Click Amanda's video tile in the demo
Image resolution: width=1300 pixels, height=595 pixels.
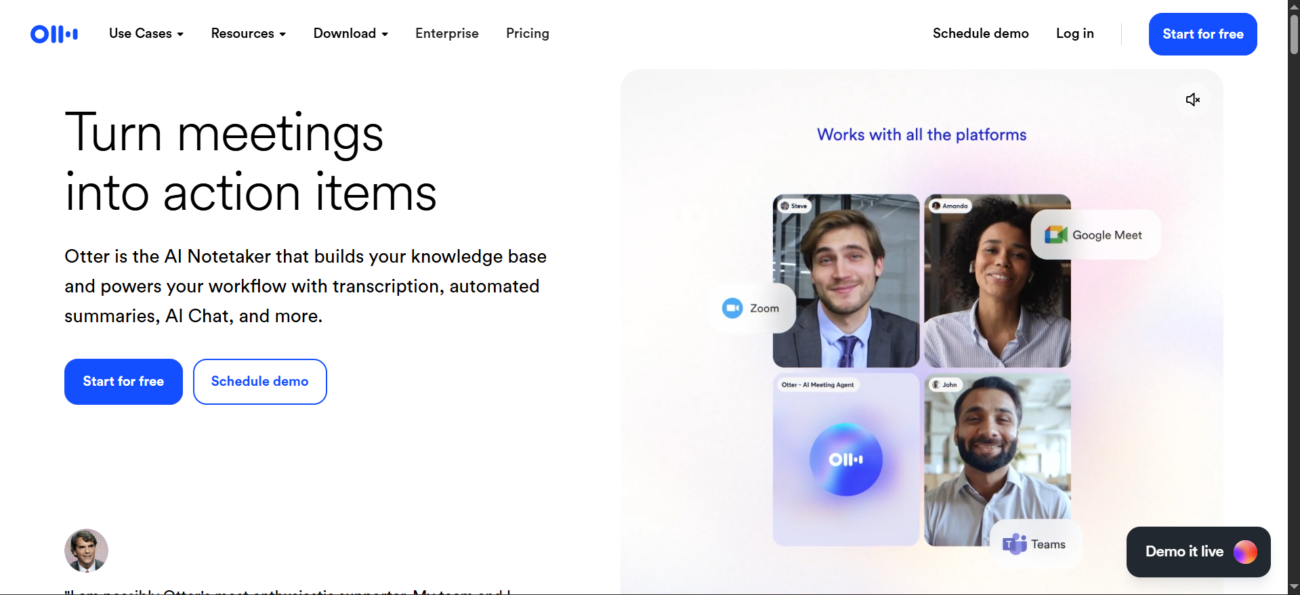[x=998, y=281]
